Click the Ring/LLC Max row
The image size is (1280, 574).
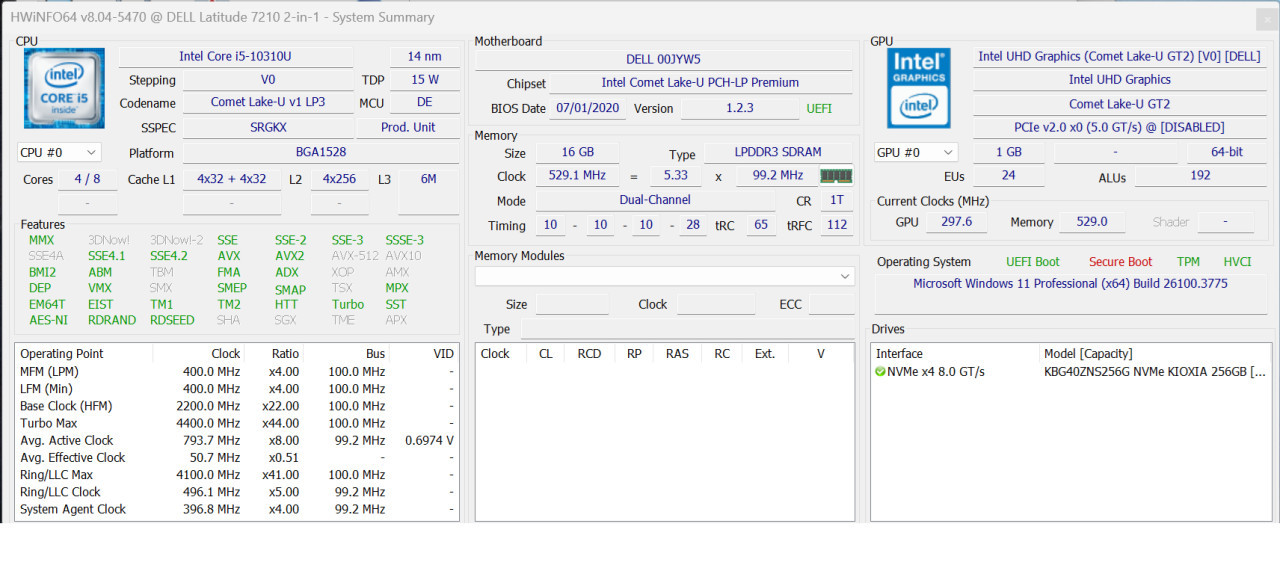tap(237, 475)
